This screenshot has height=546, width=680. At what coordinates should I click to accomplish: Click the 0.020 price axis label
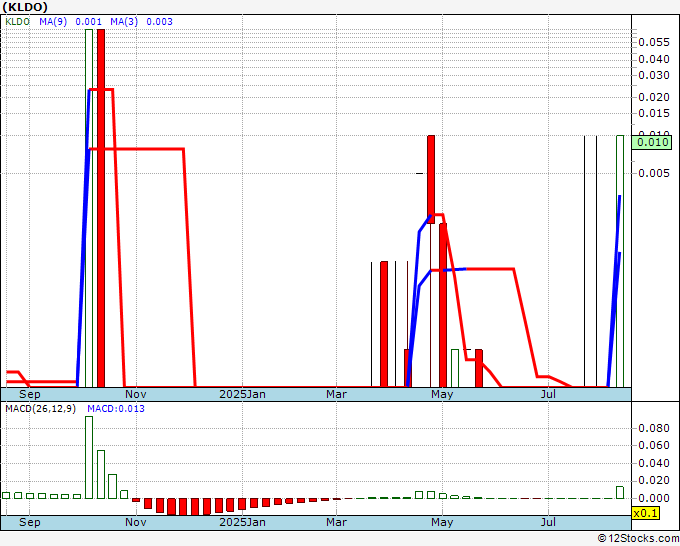[x=654, y=97]
